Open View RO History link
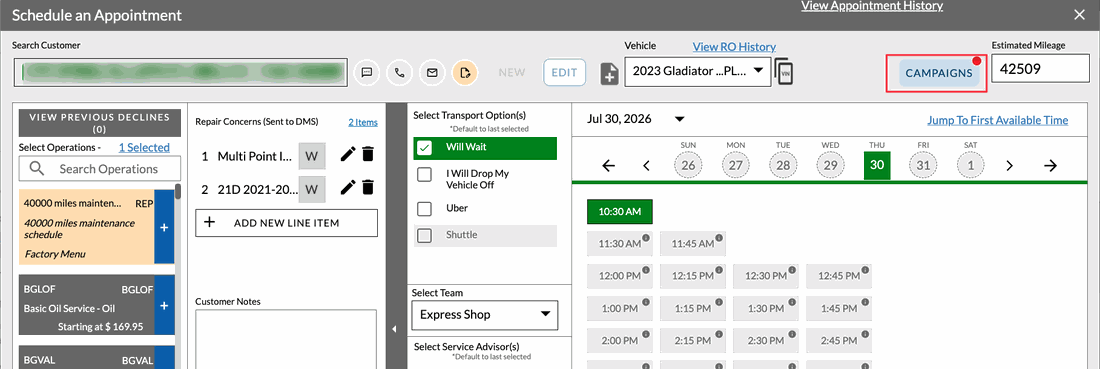 [x=735, y=47]
